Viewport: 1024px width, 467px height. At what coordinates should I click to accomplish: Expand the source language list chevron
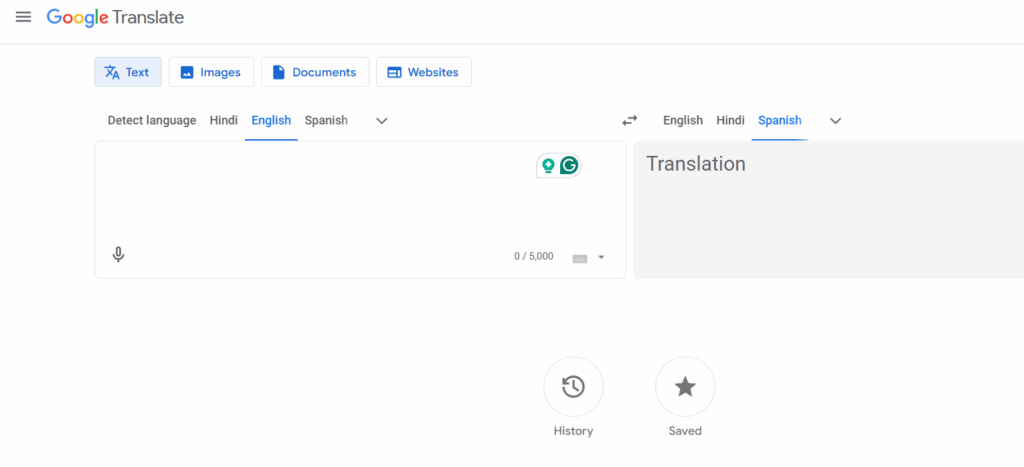click(x=381, y=121)
